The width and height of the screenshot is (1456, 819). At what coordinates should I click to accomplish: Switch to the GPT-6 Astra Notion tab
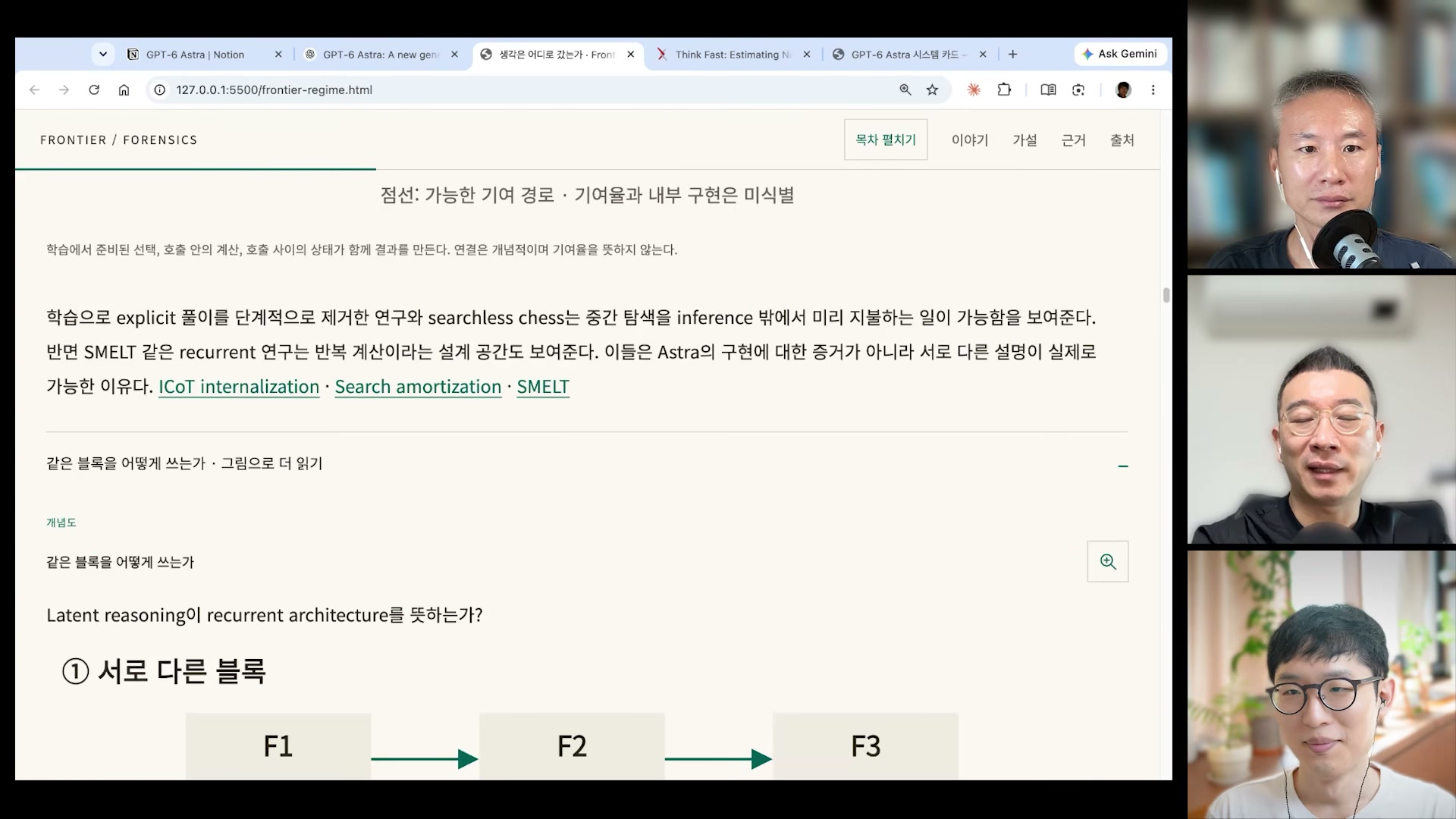[x=205, y=55]
